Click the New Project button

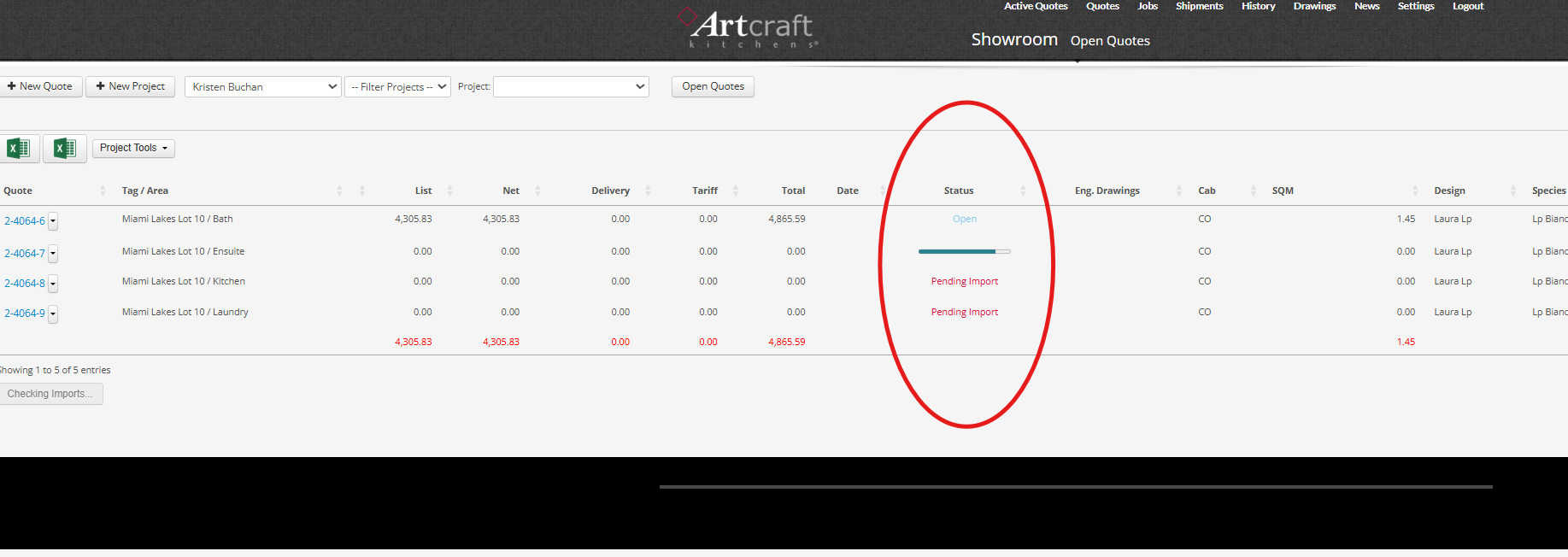coord(130,86)
